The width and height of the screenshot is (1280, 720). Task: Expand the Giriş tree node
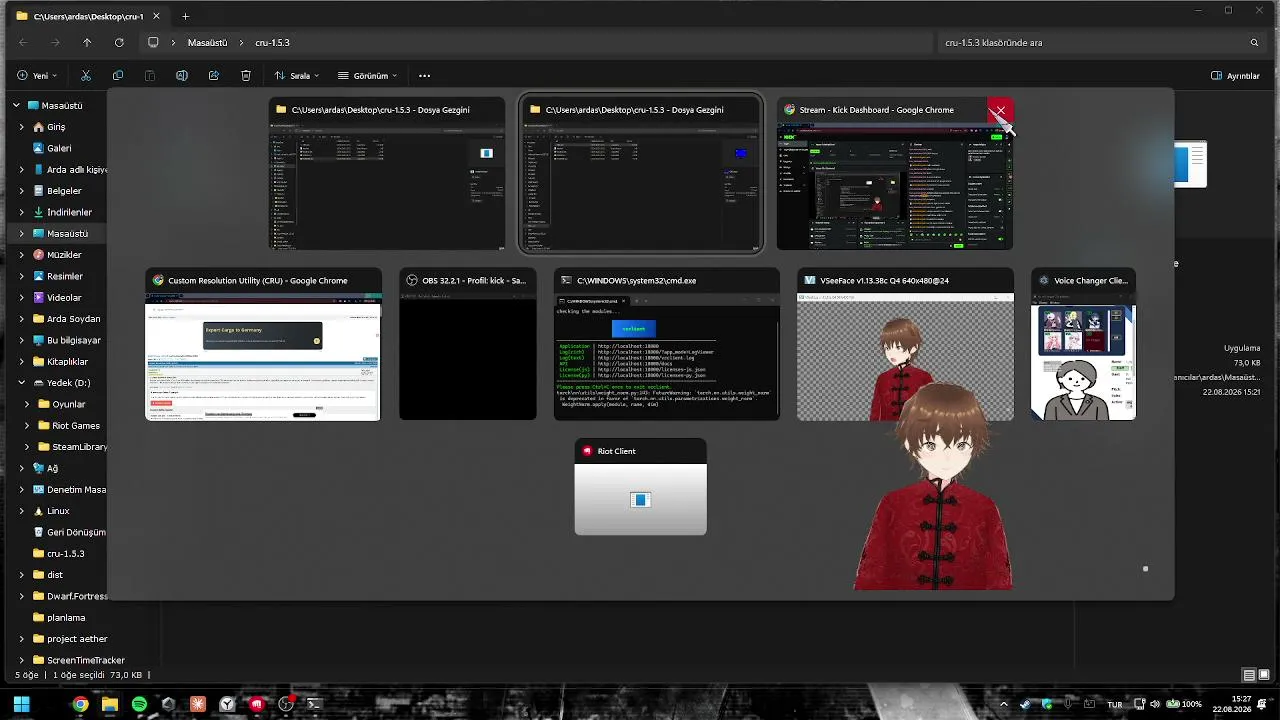[22, 127]
